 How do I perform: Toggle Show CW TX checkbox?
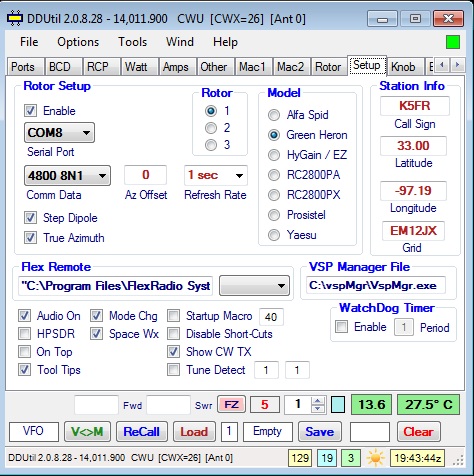[x=173, y=352]
